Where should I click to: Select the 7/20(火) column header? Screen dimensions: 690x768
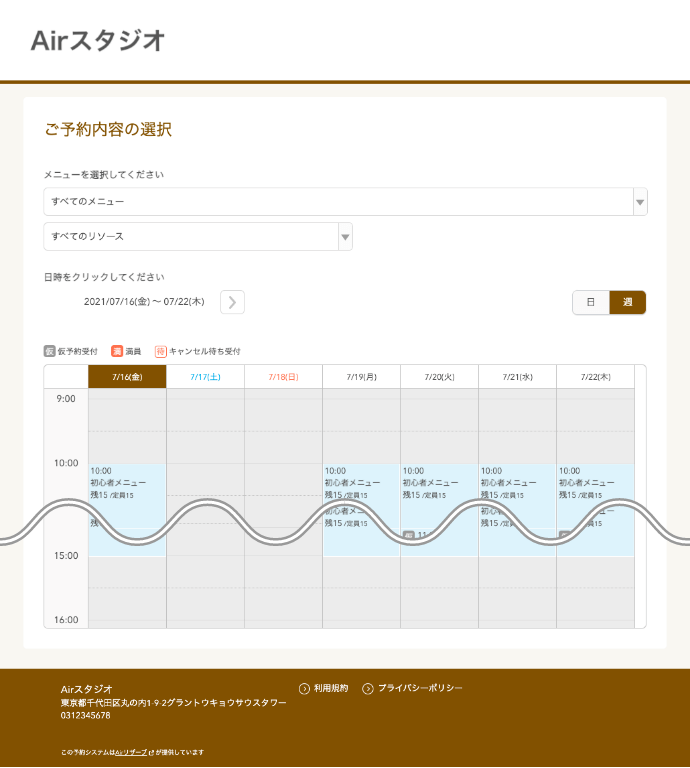[439, 377]
